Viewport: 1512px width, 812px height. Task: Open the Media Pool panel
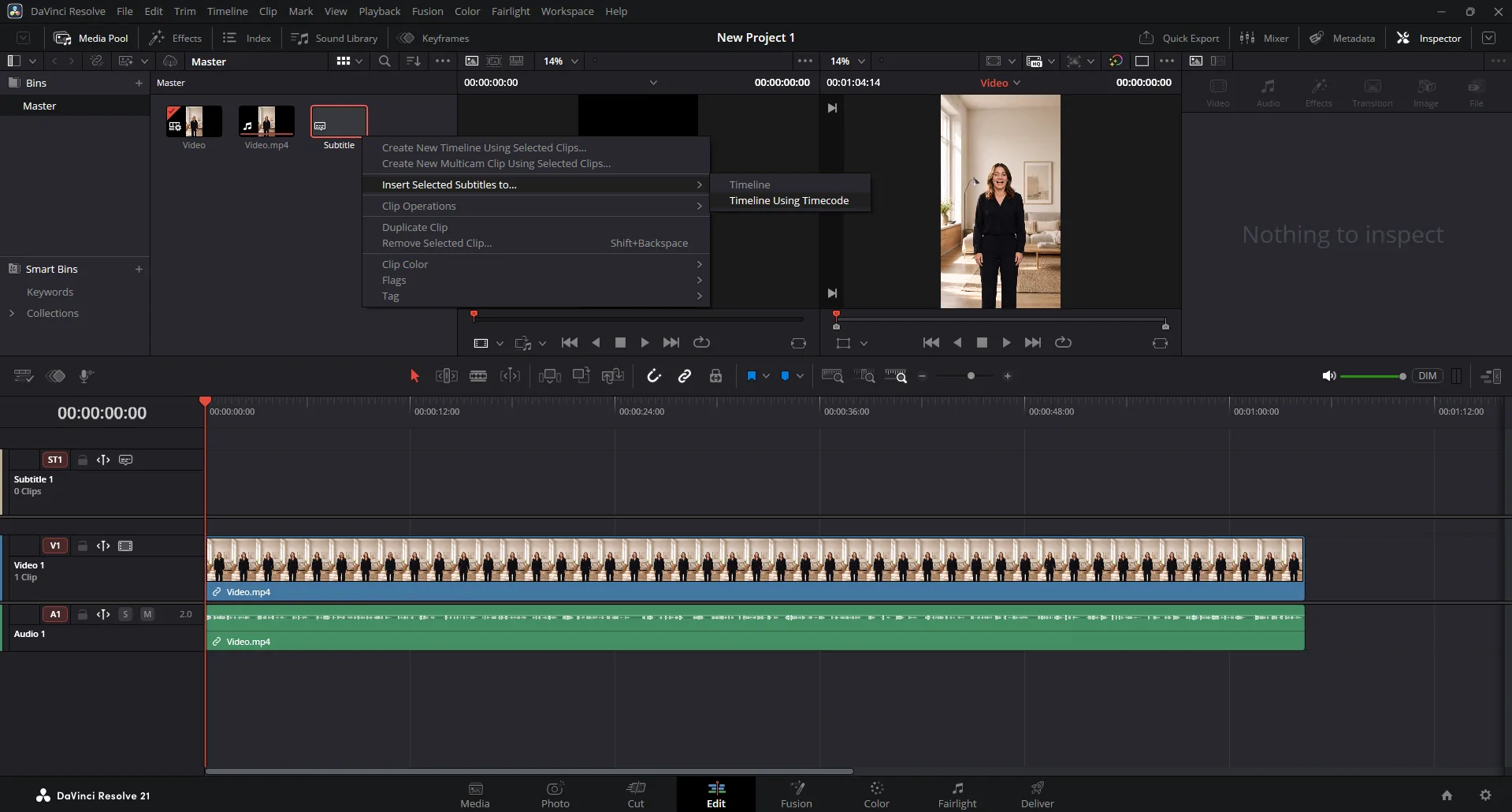coord(91,38)
